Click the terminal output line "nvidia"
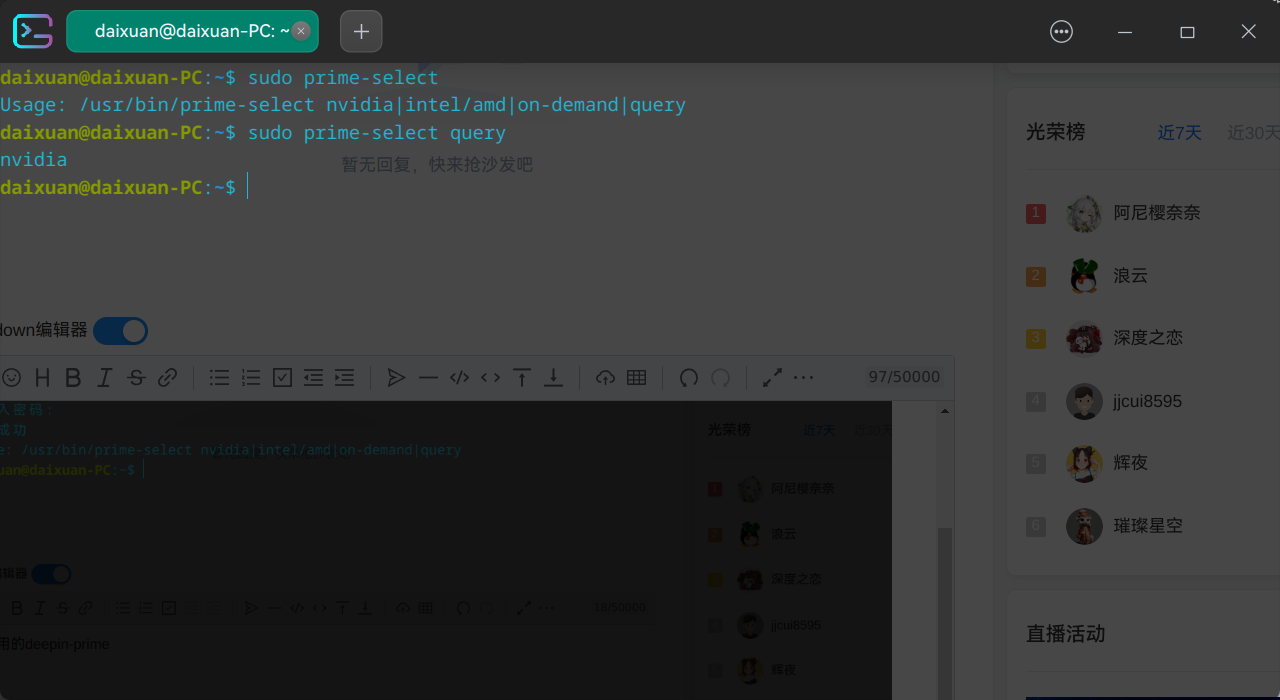 tap(34, 160)
